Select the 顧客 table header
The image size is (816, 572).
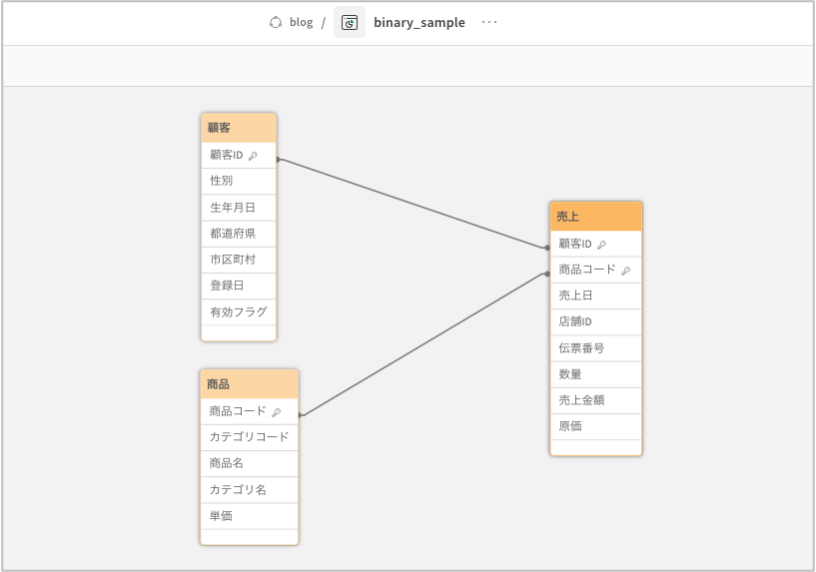(238, 128)
